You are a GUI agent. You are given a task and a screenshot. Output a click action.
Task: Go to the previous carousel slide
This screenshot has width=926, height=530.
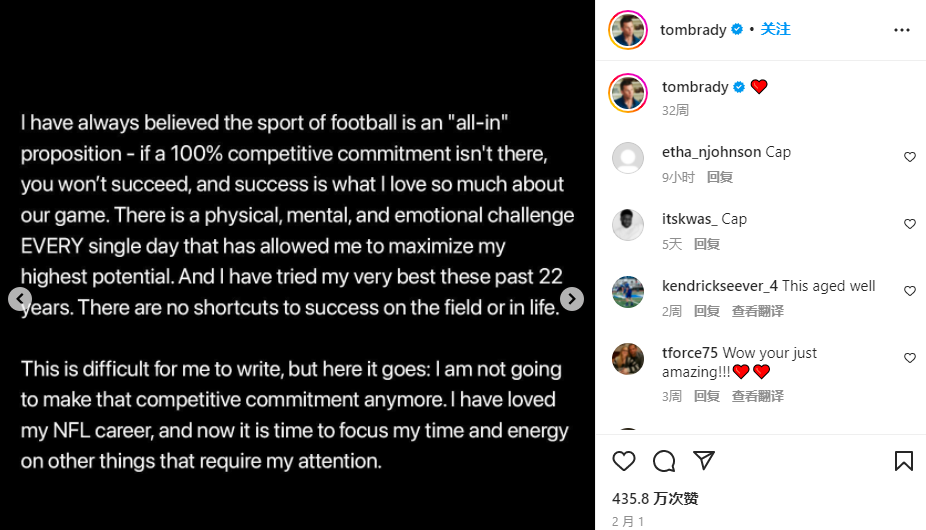click(x=20, y=299)
